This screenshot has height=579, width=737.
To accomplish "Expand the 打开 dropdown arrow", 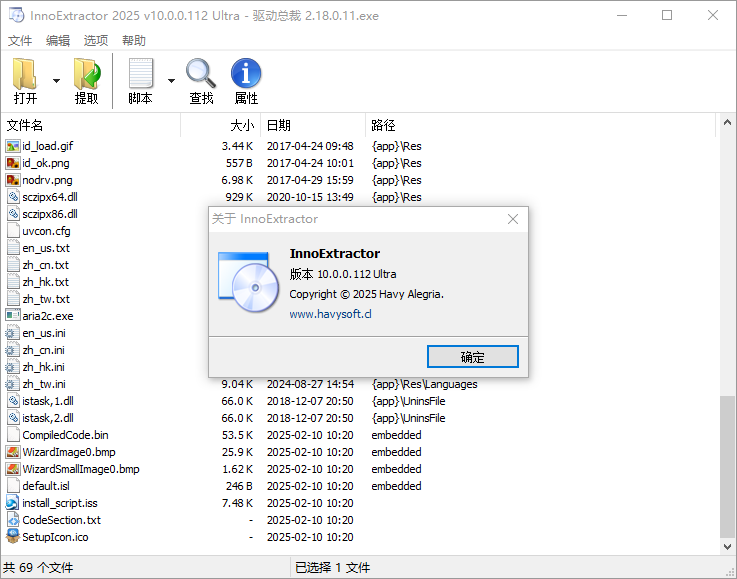I will pyautogui.click(x=56, y=81).
